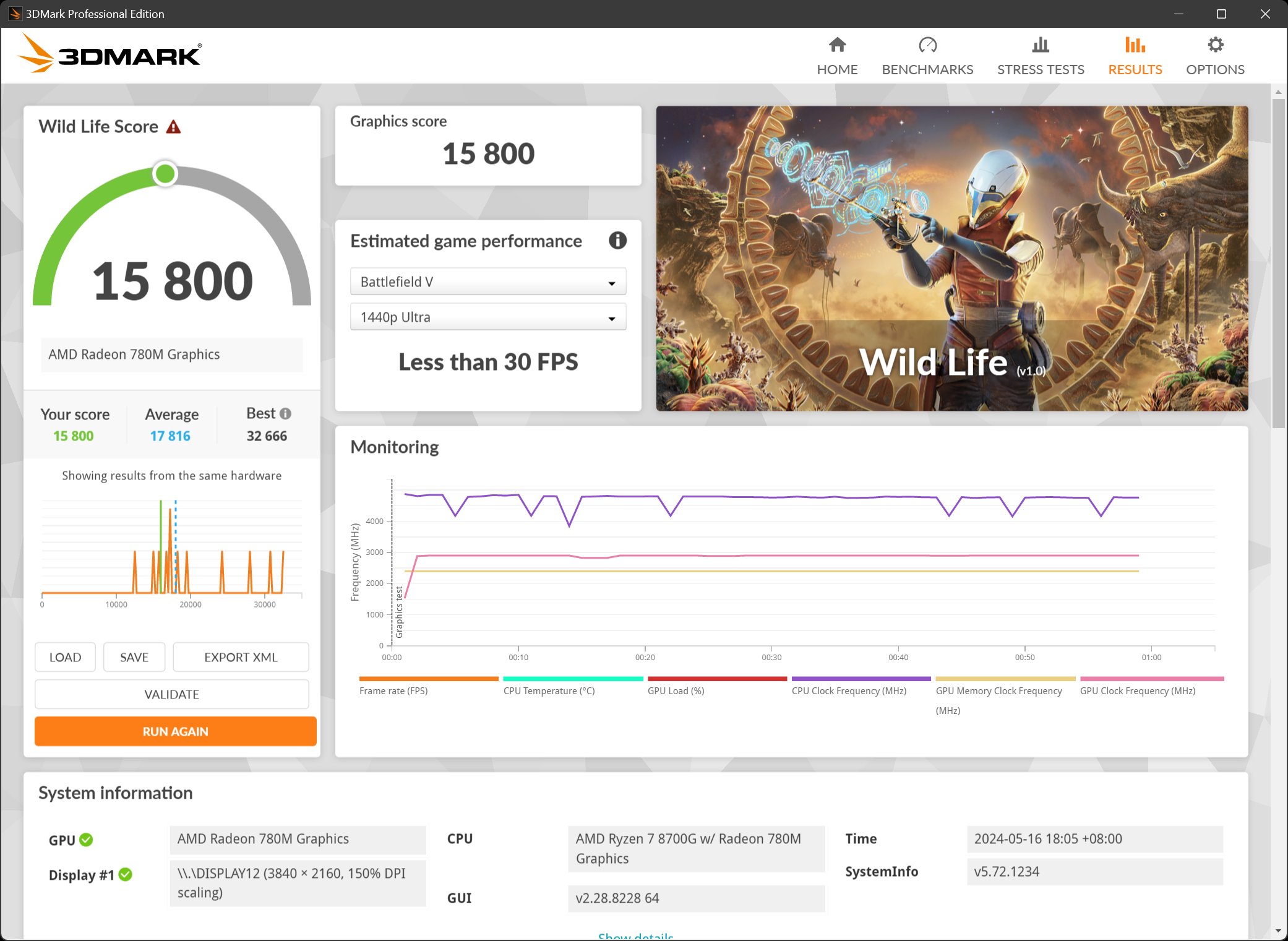
Task: Open the Battlefield V game dropdown
Action: click(488, 281)
